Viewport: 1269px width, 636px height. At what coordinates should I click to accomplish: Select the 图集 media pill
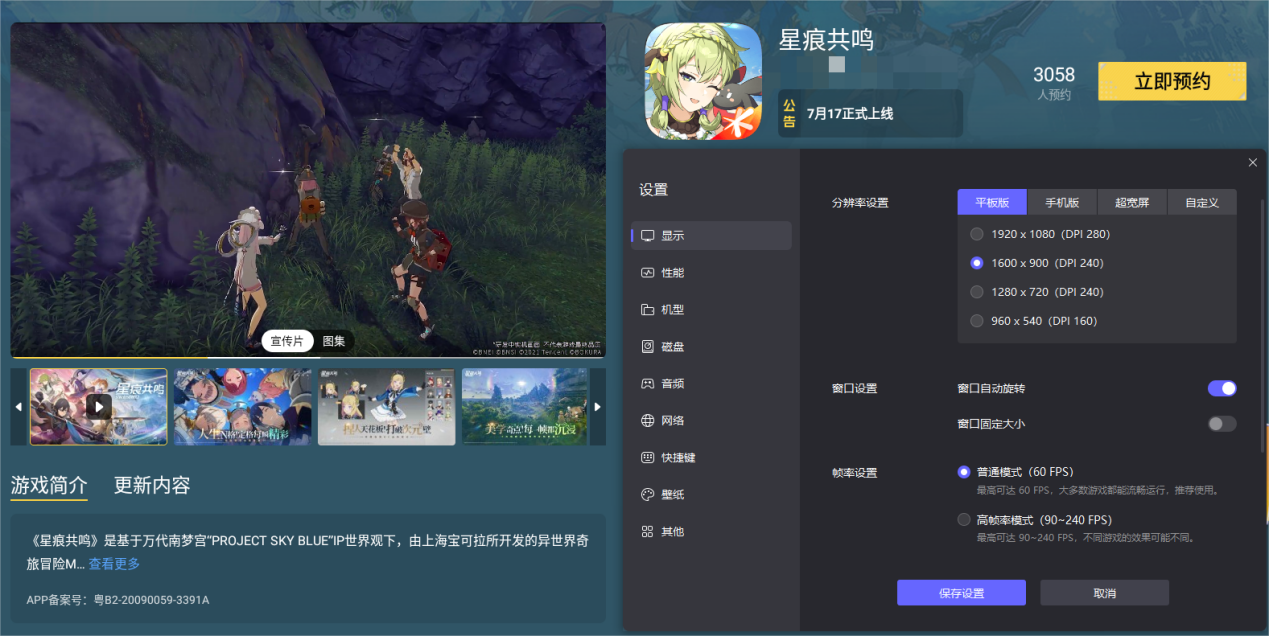[334, 341]
